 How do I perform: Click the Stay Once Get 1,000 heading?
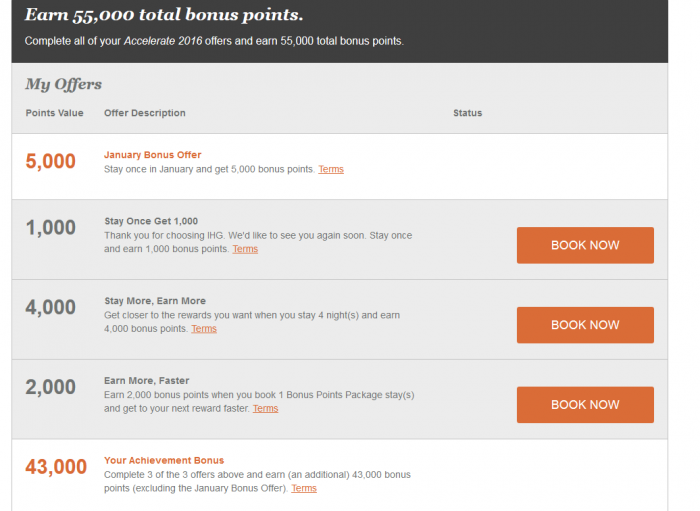[x=151, y=221]
